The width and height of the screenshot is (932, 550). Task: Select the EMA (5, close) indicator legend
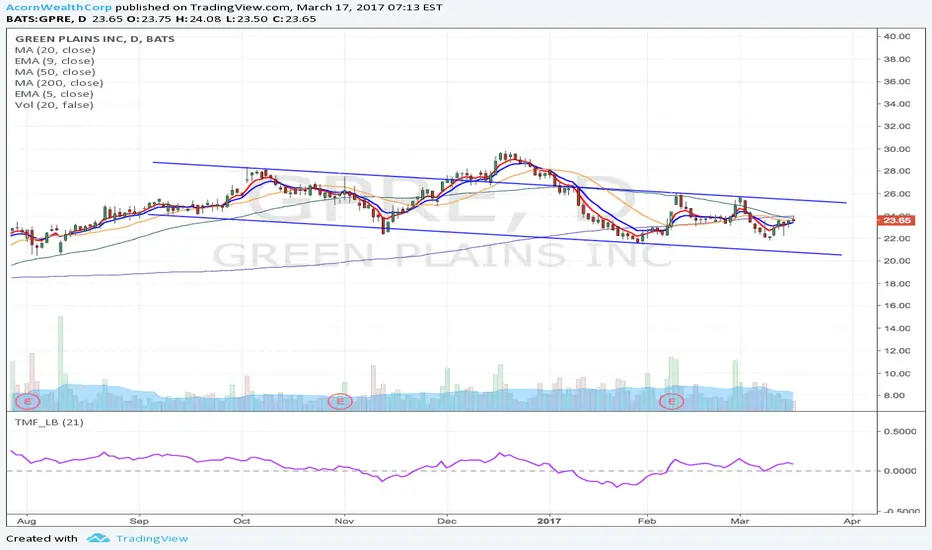point(54,94)
